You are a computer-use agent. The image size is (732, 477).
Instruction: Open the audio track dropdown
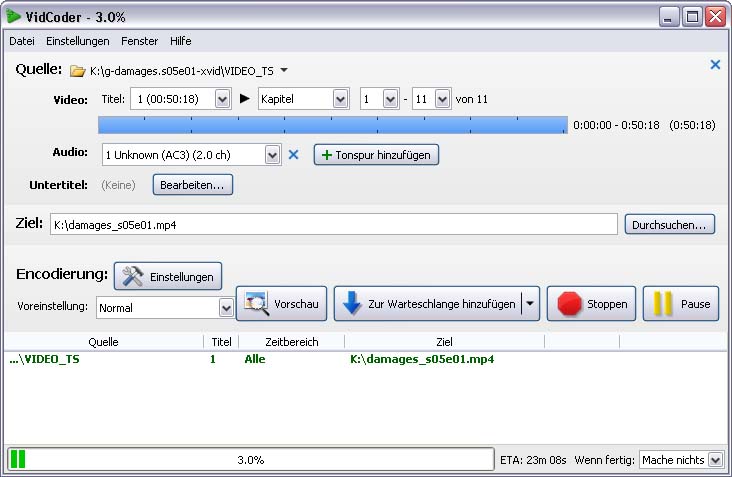(191, 155)
